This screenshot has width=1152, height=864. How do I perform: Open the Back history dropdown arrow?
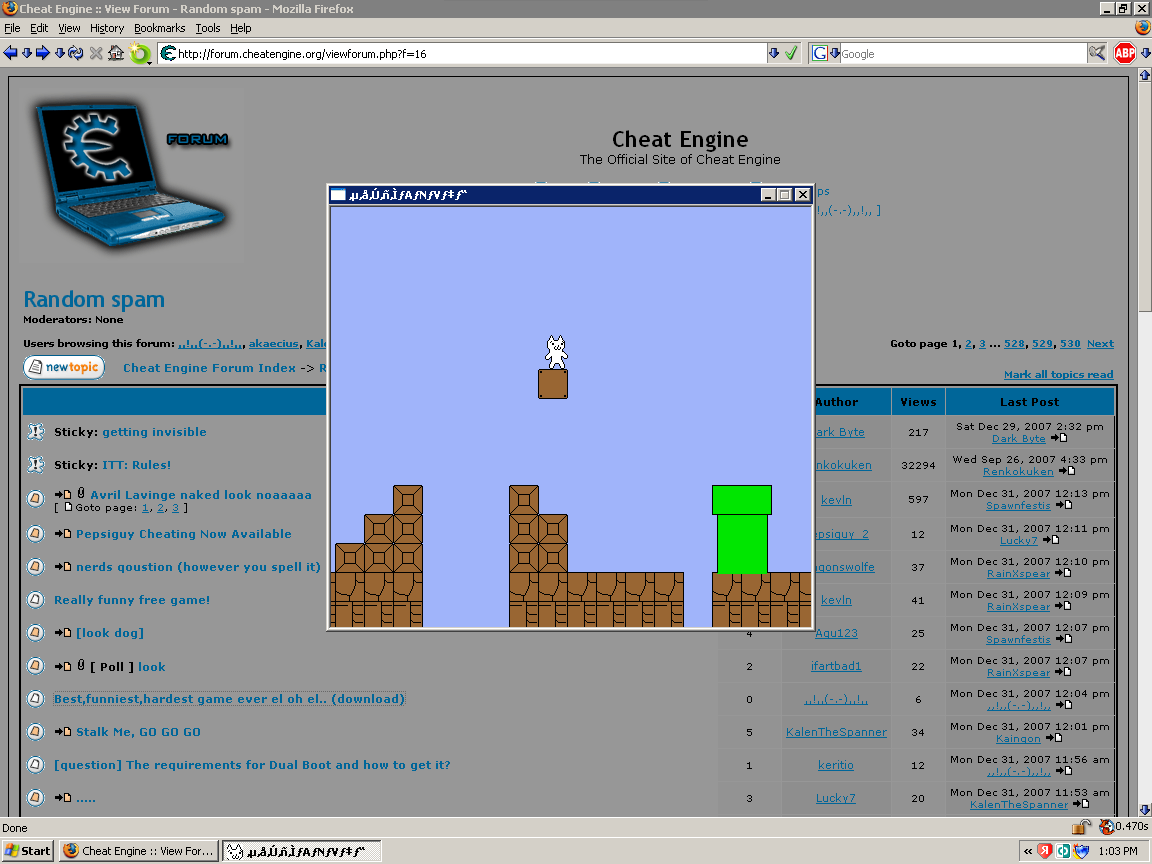click(x=26, y=53)
